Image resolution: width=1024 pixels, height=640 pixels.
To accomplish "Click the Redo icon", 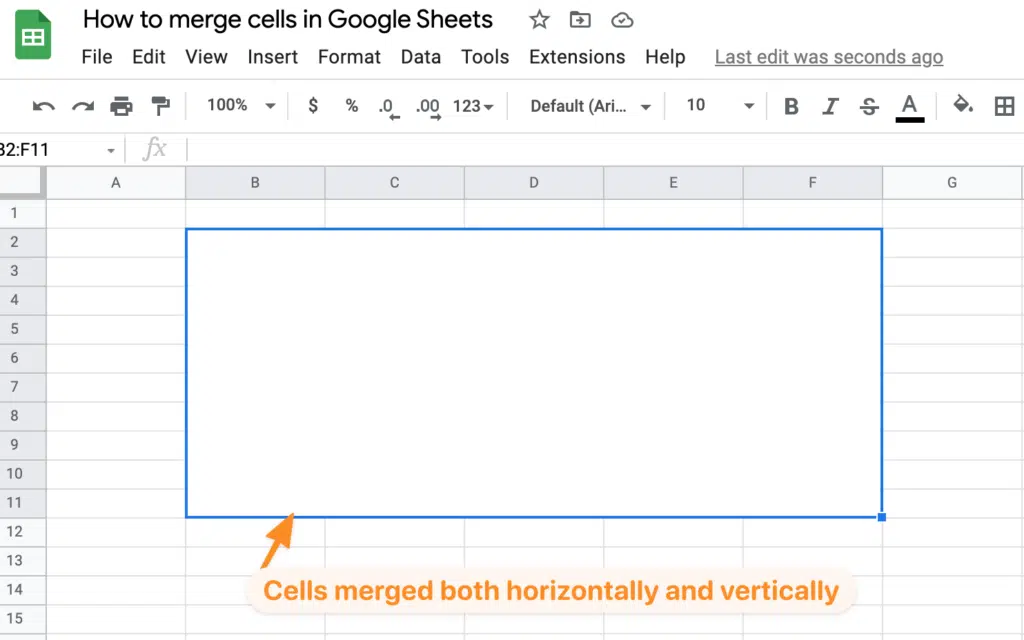I will 82,106.
